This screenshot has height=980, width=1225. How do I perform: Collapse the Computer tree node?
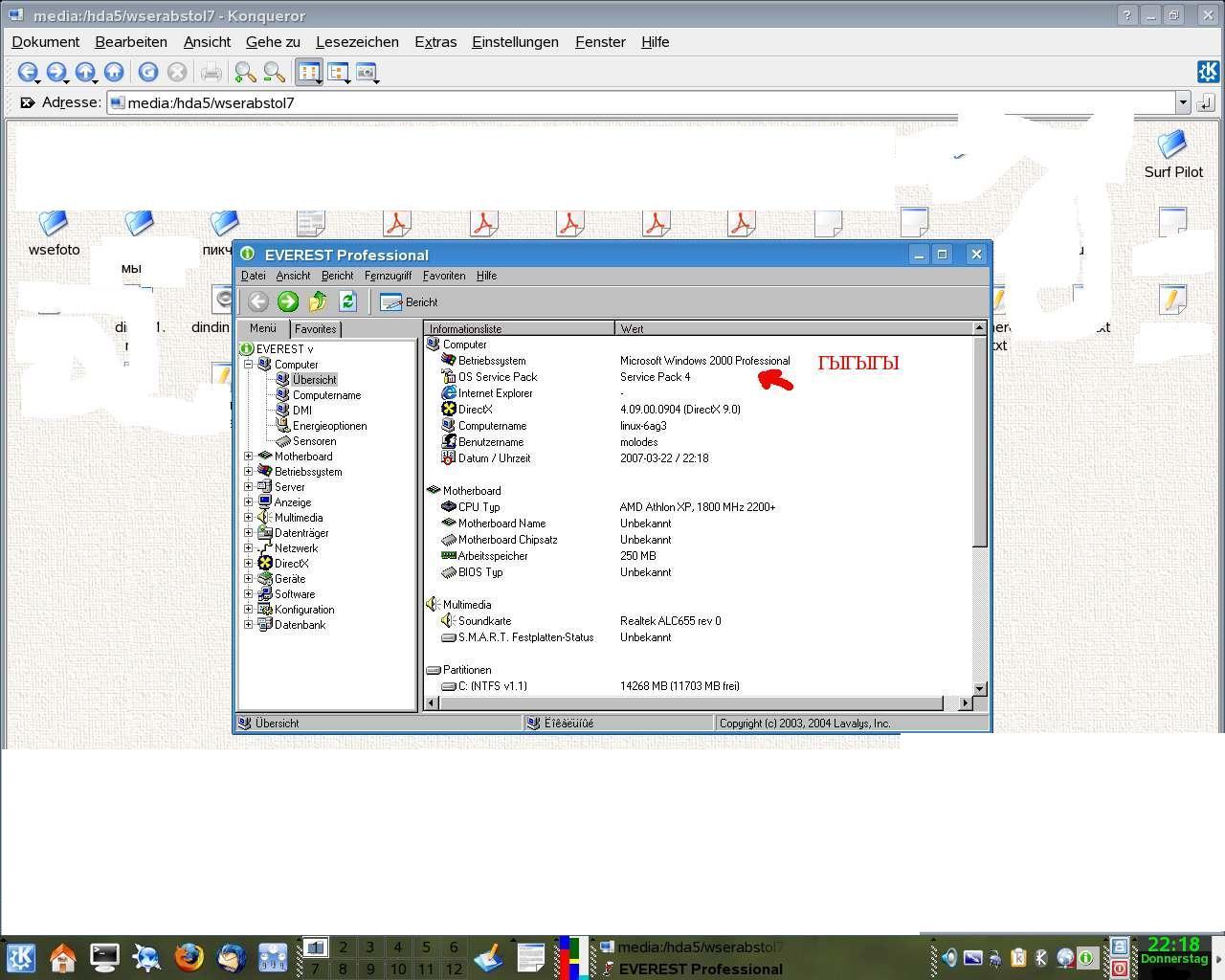(x=249, y=365)
